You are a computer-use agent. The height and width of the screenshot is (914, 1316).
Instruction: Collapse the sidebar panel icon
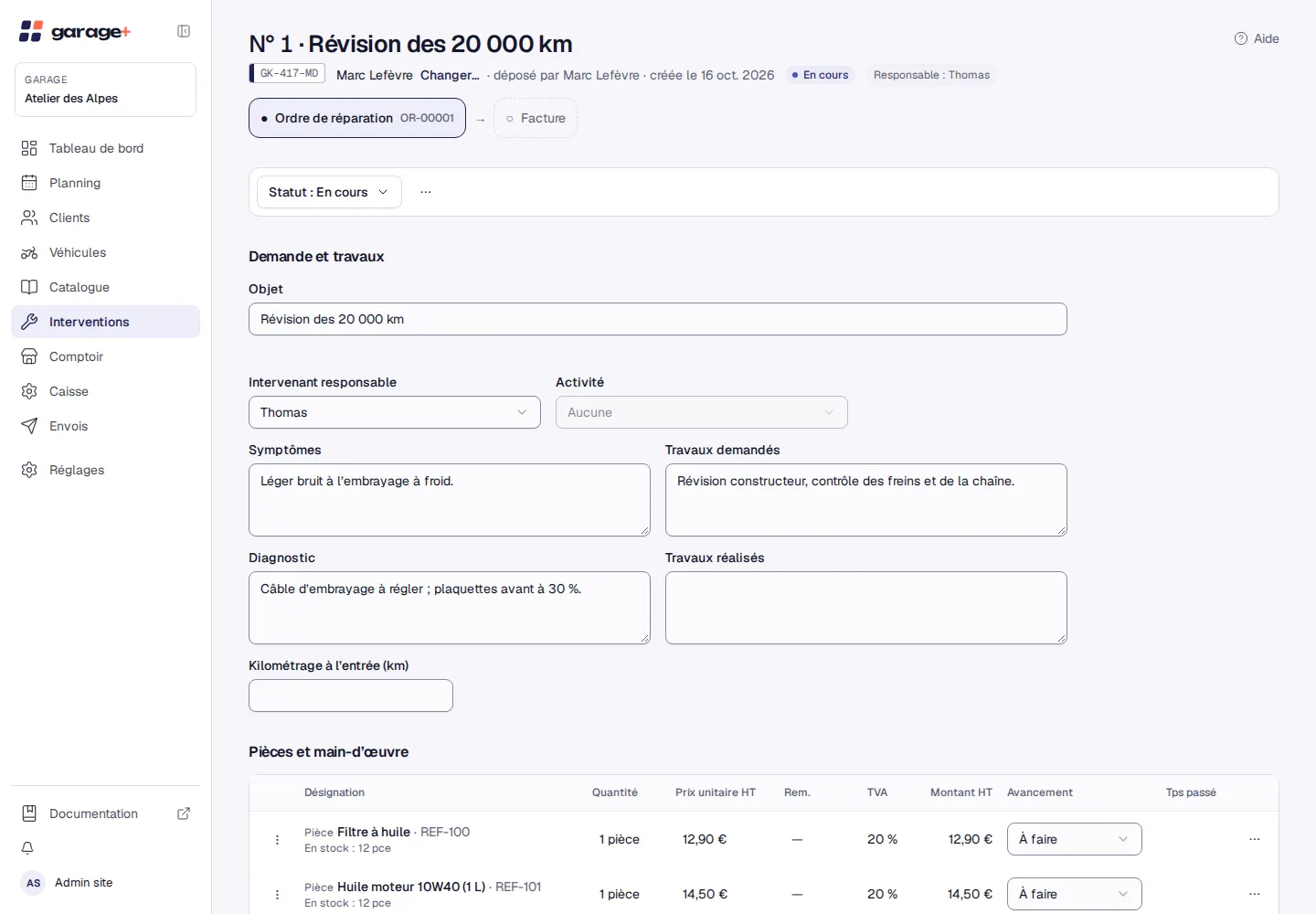184,31
